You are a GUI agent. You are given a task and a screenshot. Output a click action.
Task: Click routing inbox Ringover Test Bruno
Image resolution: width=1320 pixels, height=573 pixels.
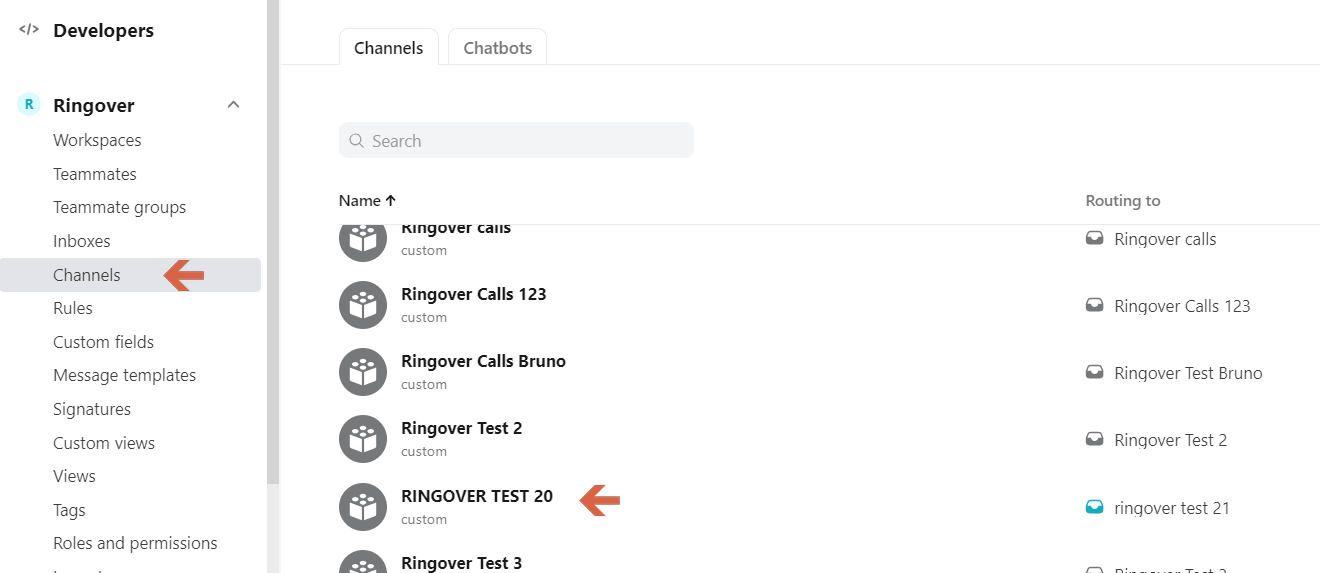pyautogui.click(x=1189, y=373)
